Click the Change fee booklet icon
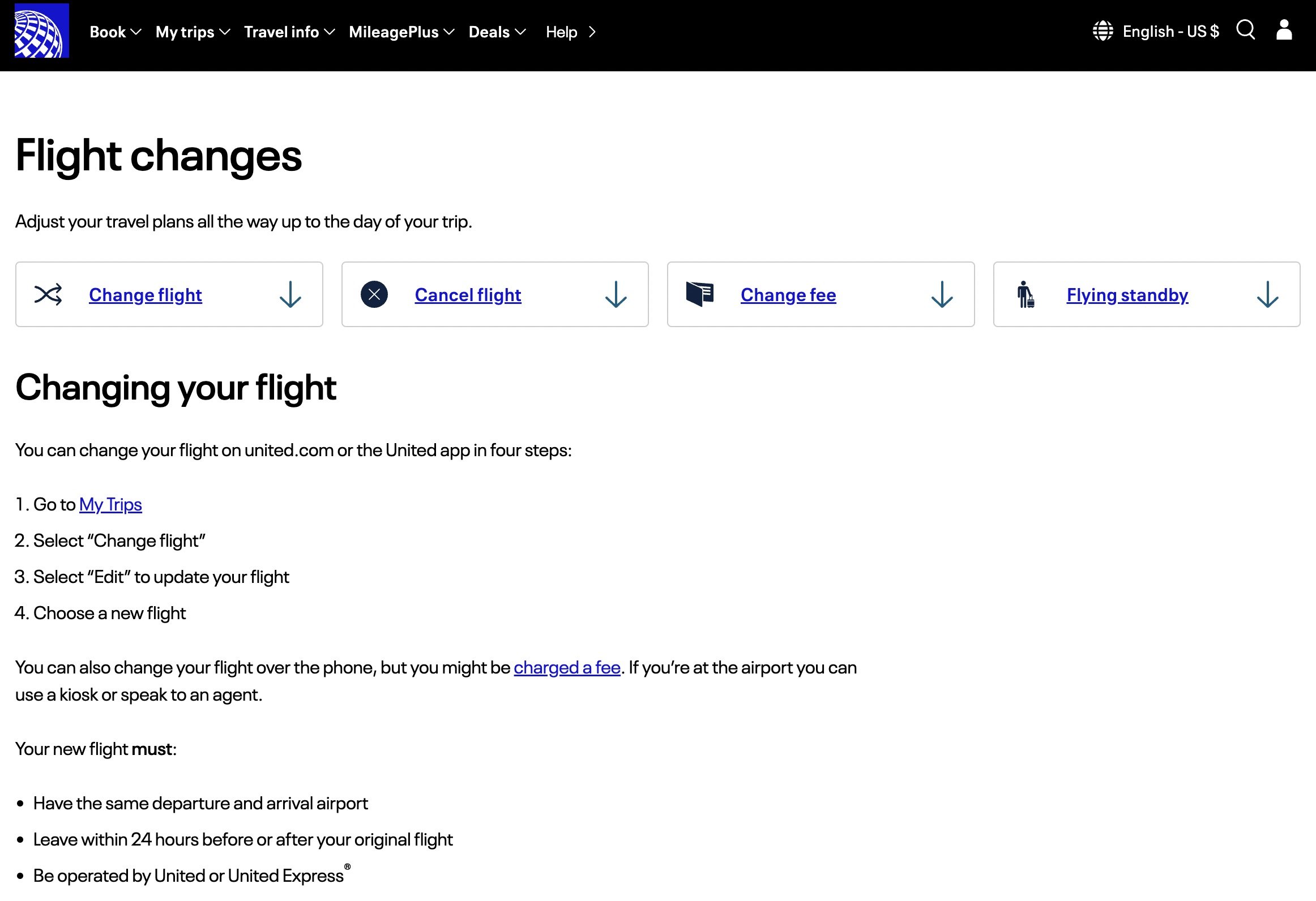 pyautogui.click(x=700, y=294)
